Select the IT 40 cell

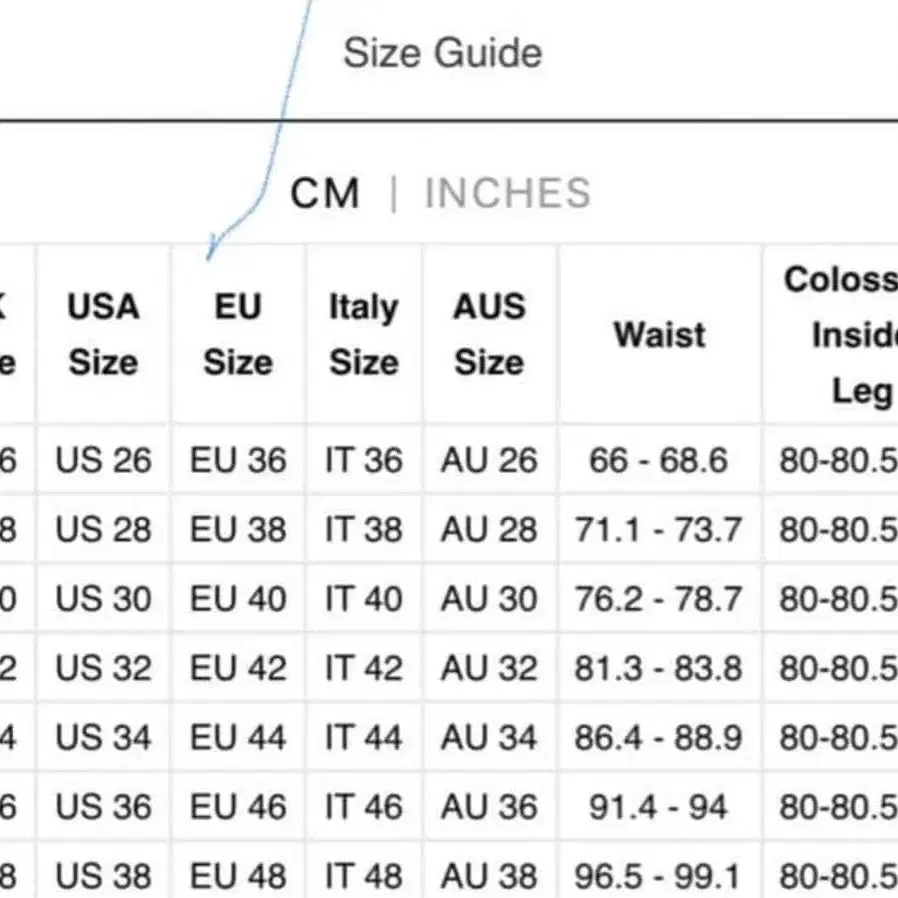(364, 599)
